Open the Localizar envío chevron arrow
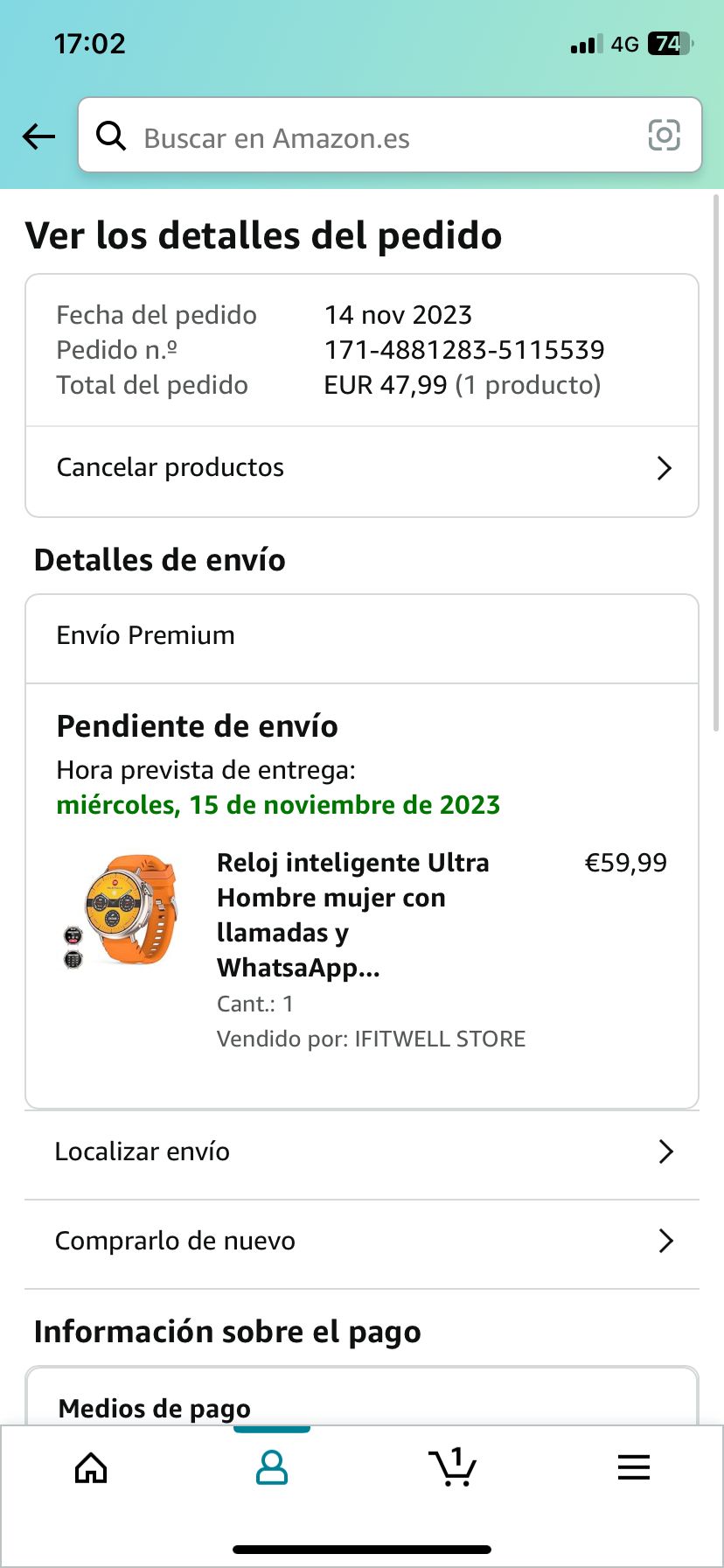Image resolution: width=724 pixels, height=1568 pixels. [665, 1151]
